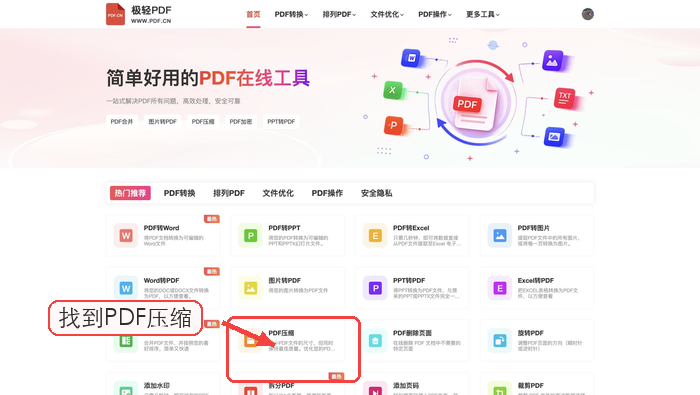Expand the 排列PDF menu in the top navigation
Screen dimensions: 700x395
[x=339, y=14]
